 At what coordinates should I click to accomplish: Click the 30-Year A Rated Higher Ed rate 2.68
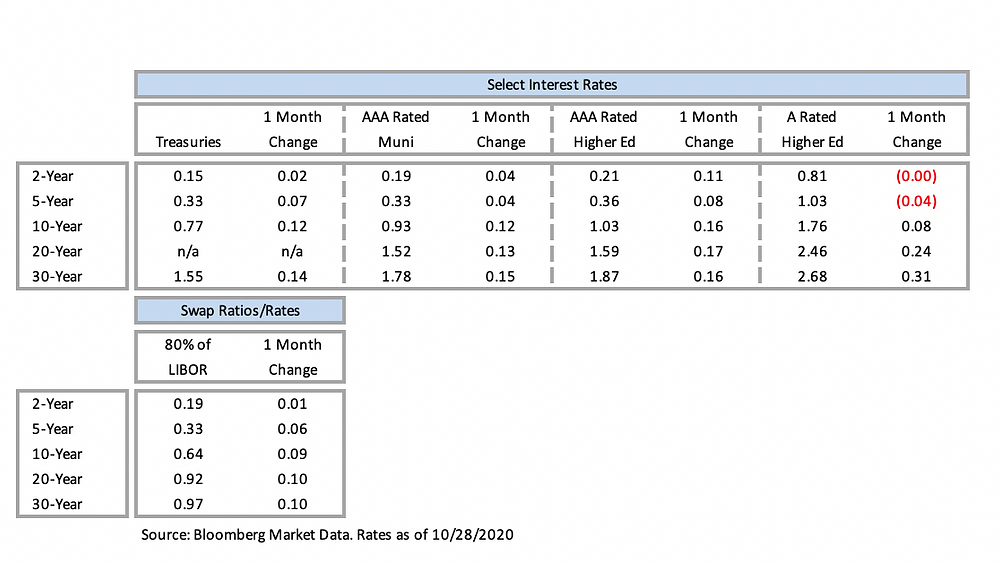click(x=812, y=277)
